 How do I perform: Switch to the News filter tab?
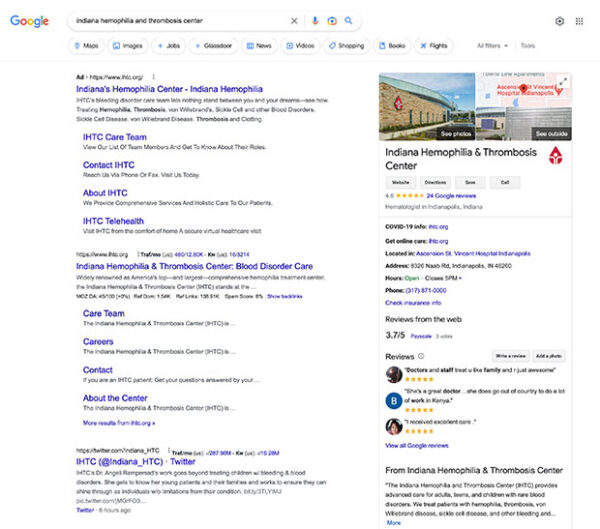[259, 46]
